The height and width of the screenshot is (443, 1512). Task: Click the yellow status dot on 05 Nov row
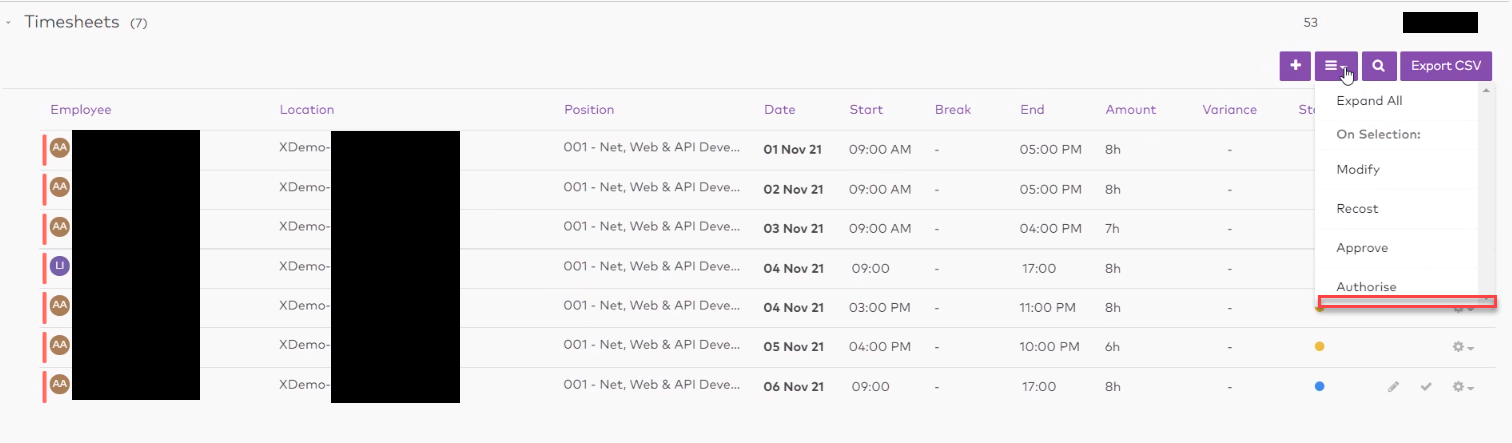click(1319, 347)
